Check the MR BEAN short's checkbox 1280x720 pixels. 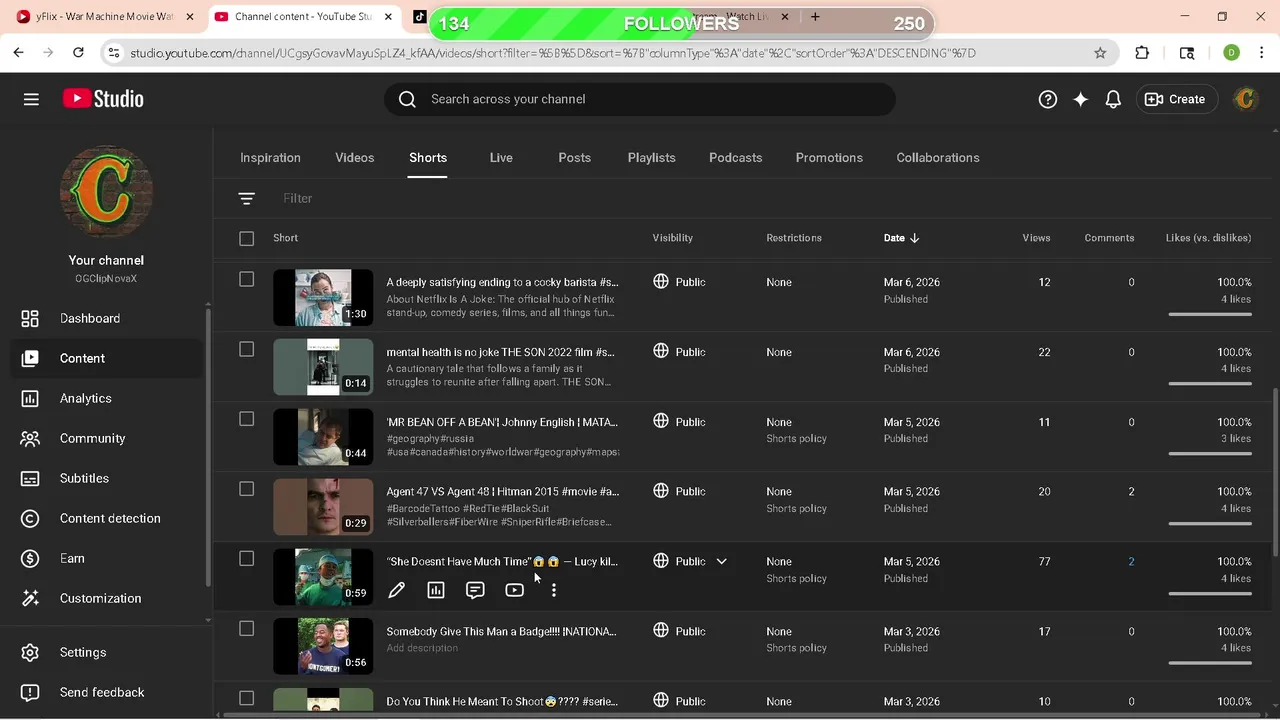pyautogui.click(x=246, y=419)
